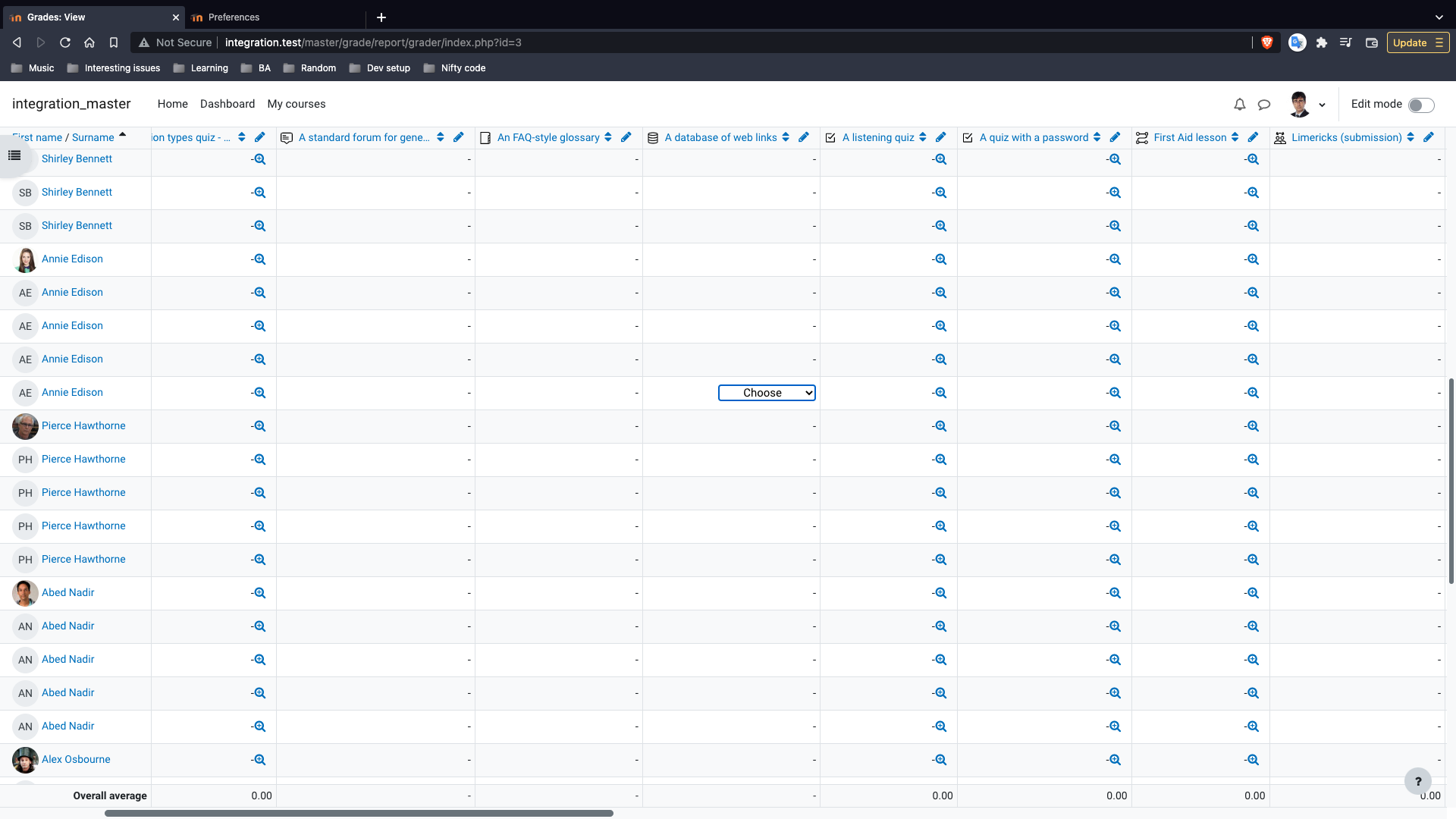The height and width of the screenshot is (819, 1456).
Task: Open A standard forum for general column link
Action: [x=364, y=137]
